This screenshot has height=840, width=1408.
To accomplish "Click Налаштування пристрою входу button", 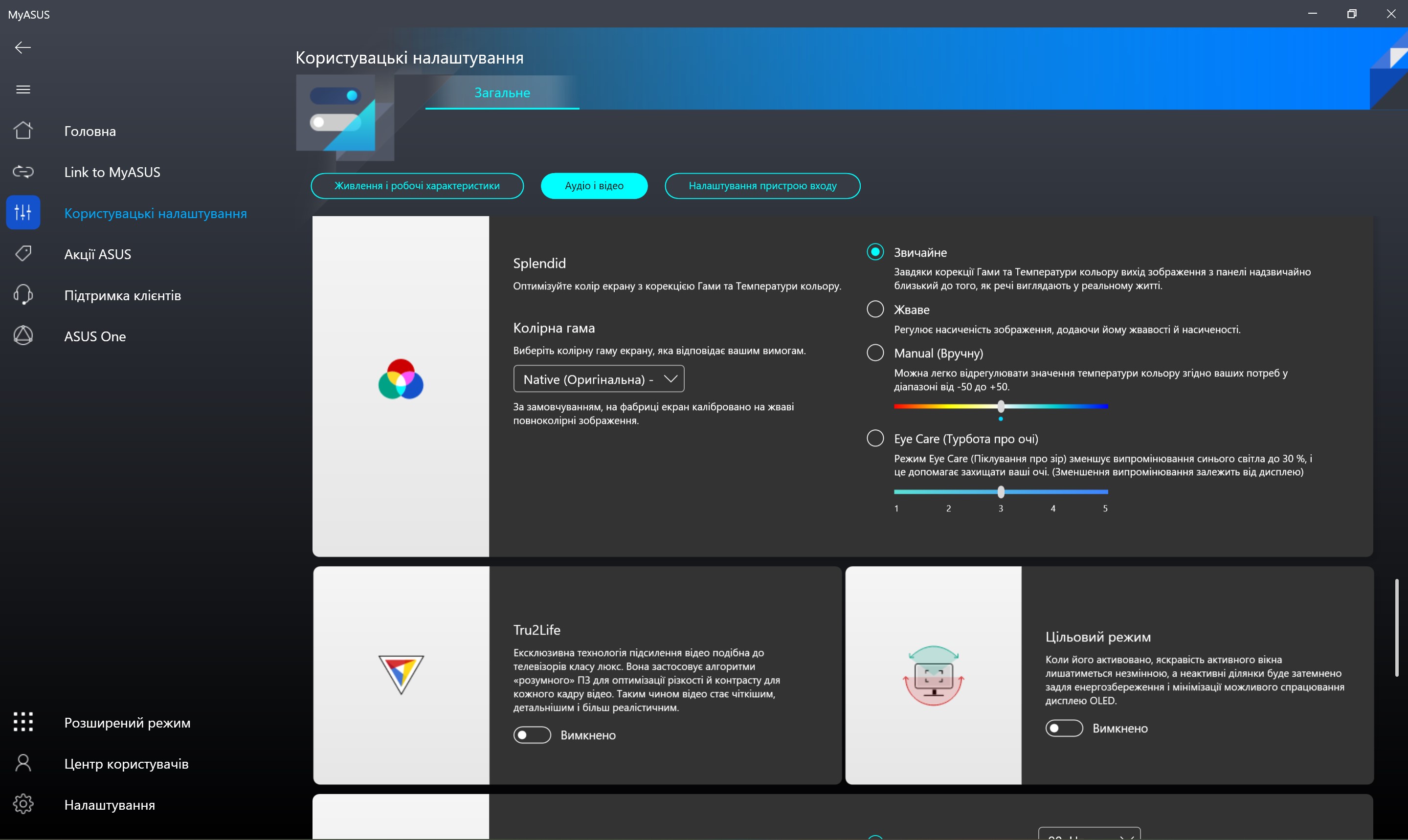I will (x=762, y=186).
